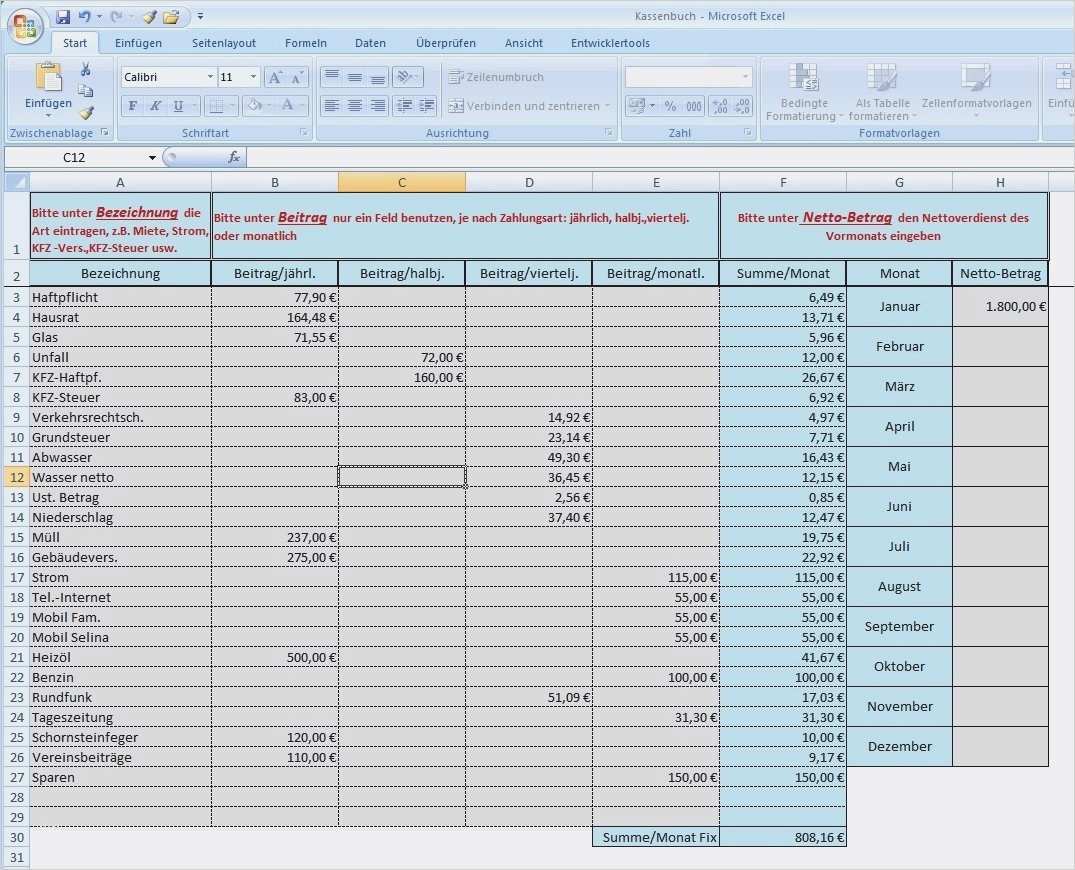Switch to the Formeln ribbon tab
This screenshot has height=870, width=1075.
coord(305,43)
